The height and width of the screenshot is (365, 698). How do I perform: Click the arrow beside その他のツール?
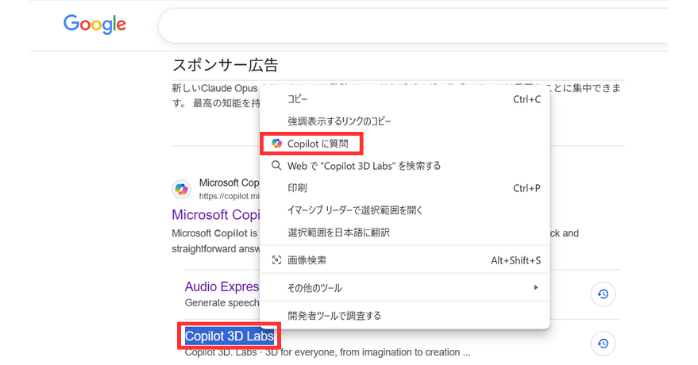(x=536, y=288)
